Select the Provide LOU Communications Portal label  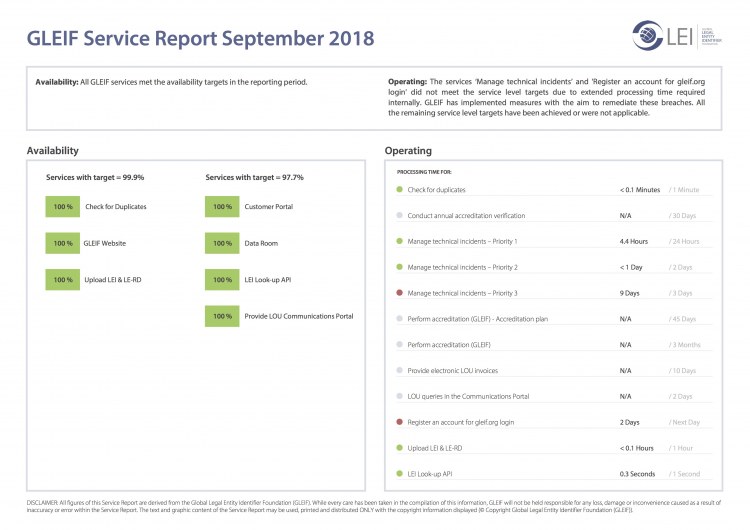tap(298, 317)
